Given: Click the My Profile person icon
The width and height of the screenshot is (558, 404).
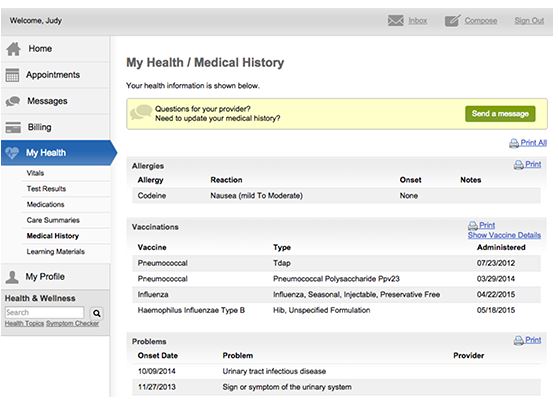Looking at the screenshot, I should tap(12, 277).
